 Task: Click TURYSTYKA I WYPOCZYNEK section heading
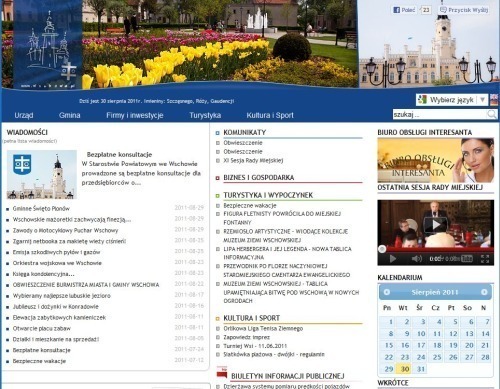tap(268, 195)
